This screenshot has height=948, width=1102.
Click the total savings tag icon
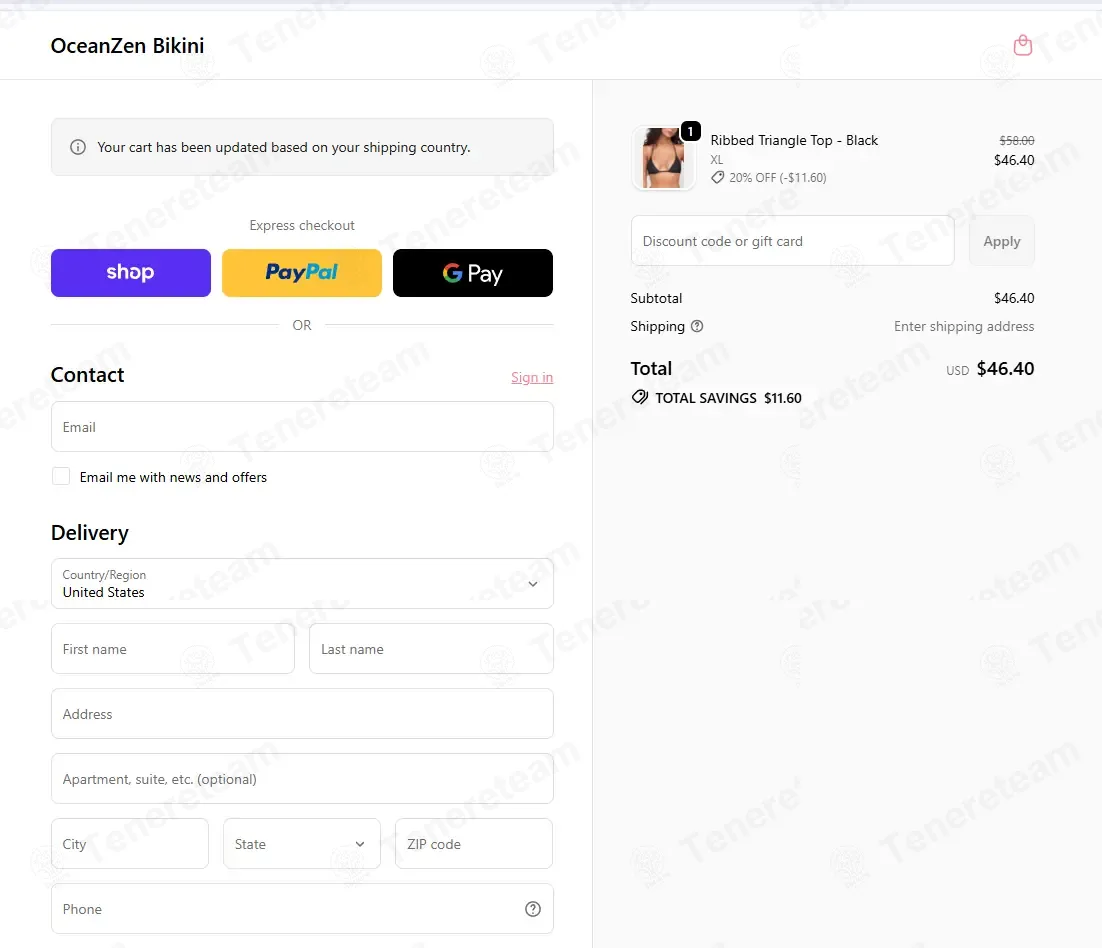[640, 397]
